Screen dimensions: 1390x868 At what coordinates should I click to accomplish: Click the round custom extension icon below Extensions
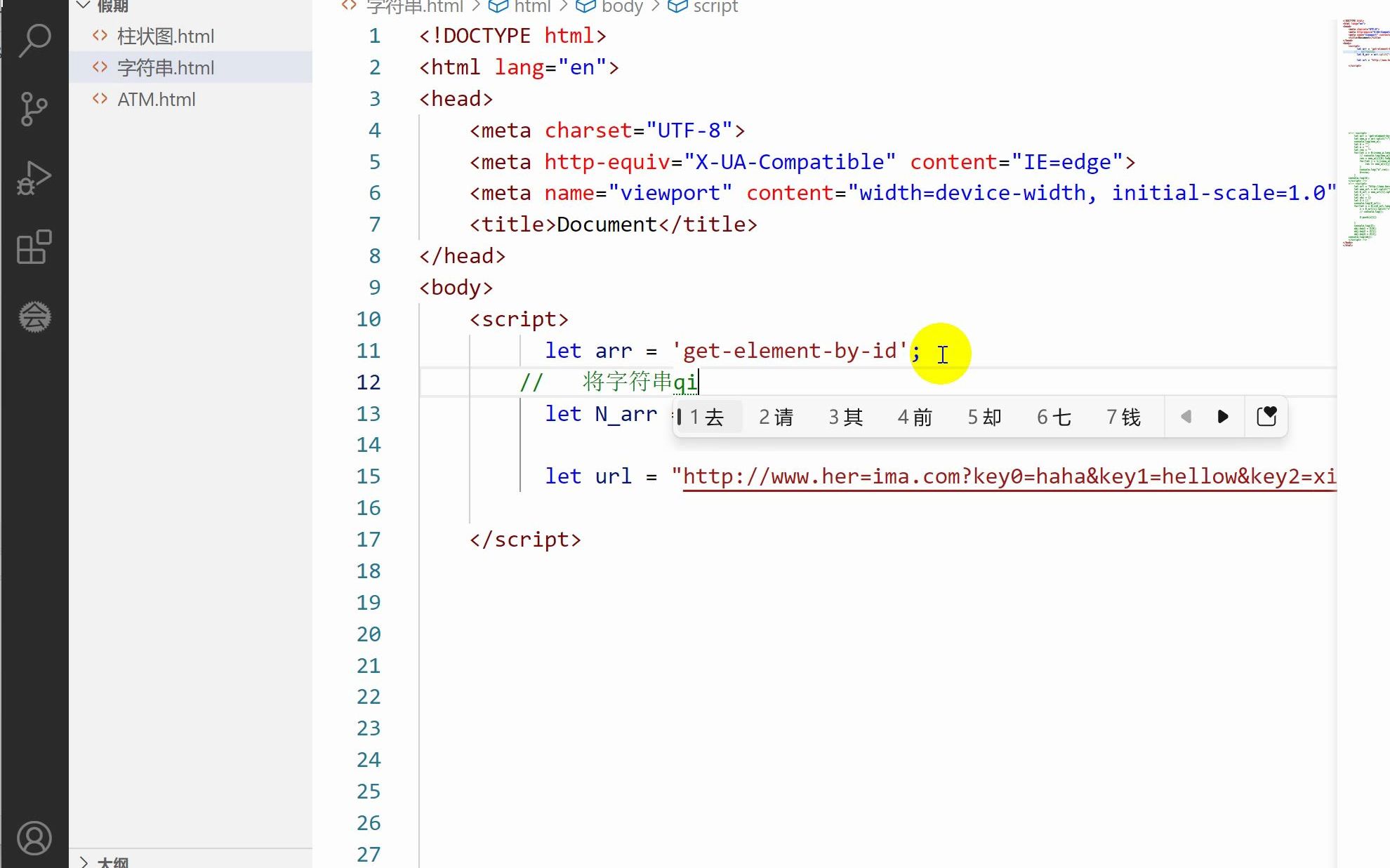coord(34,316)
